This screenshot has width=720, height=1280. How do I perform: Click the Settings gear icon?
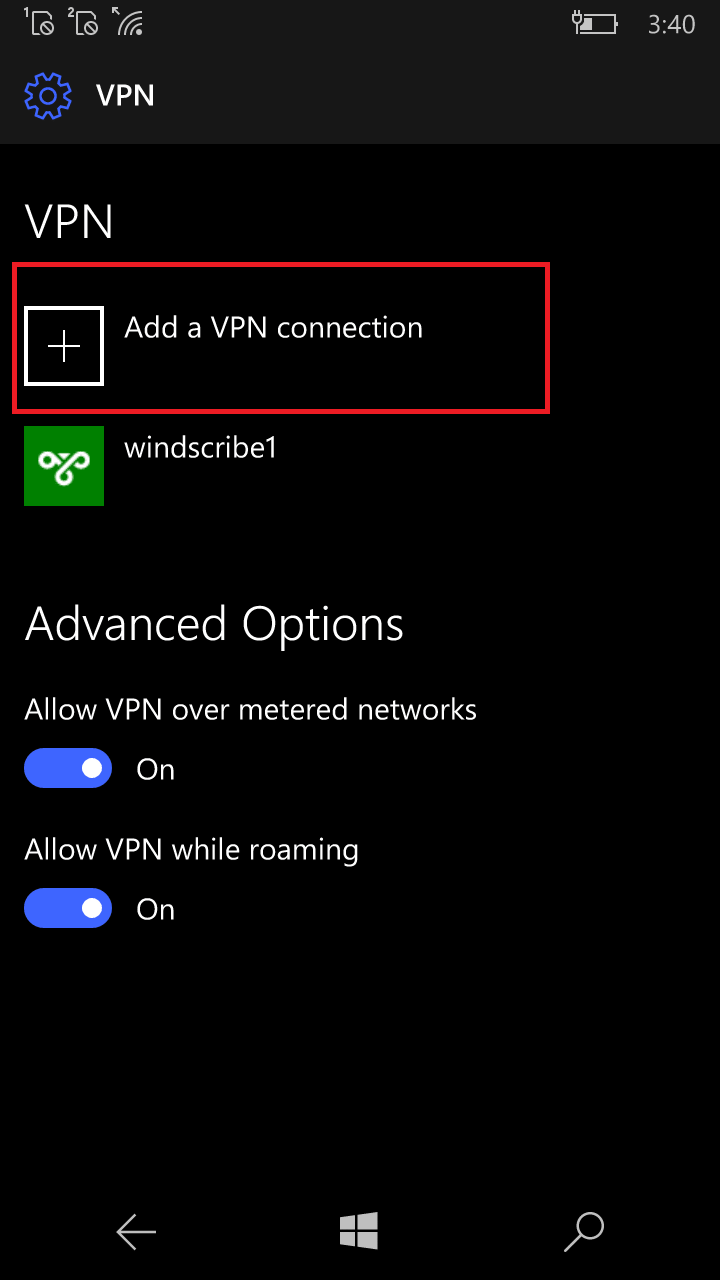coord(48,96)
